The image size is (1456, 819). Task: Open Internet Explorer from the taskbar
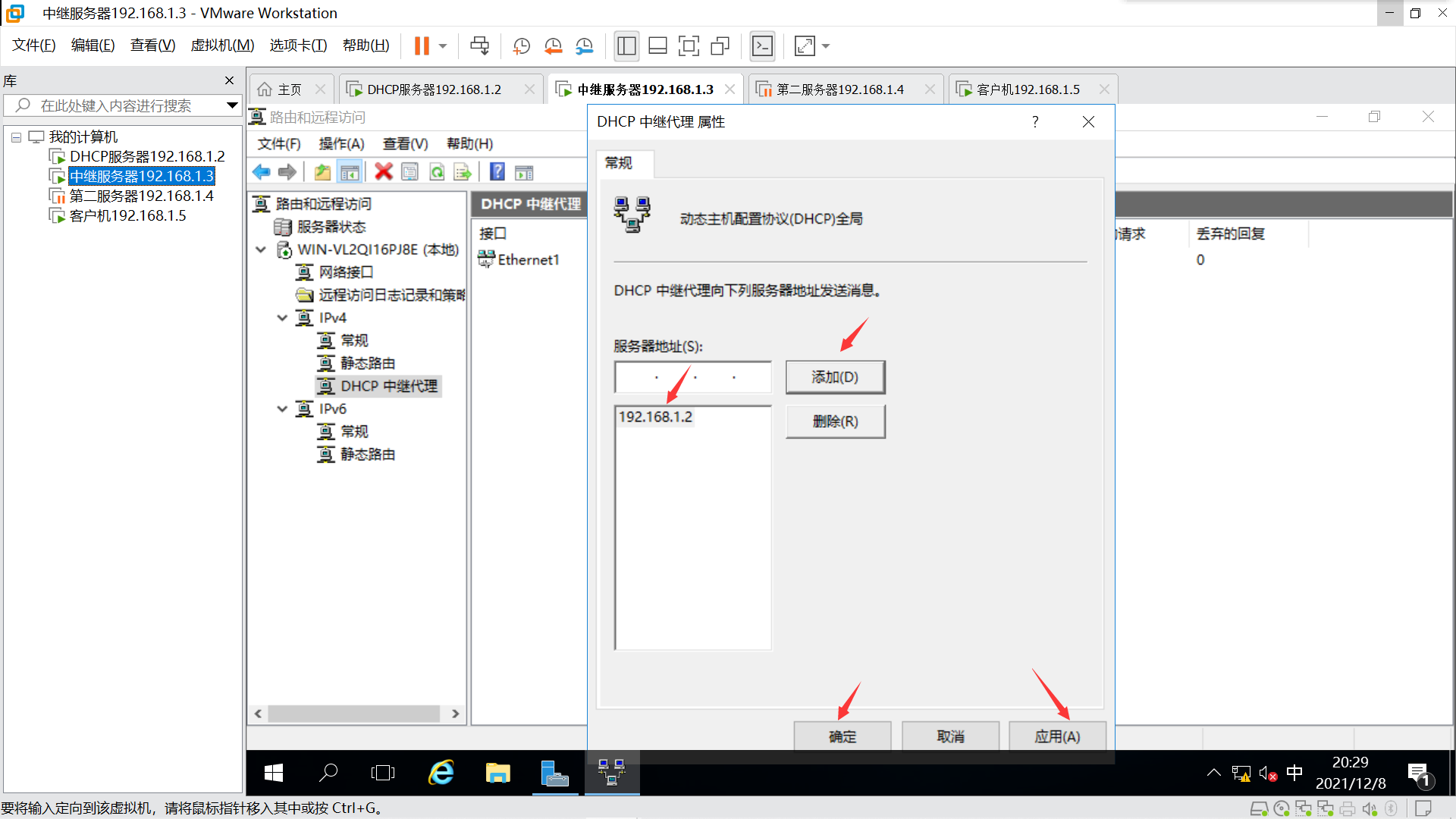tap(441, 773)
